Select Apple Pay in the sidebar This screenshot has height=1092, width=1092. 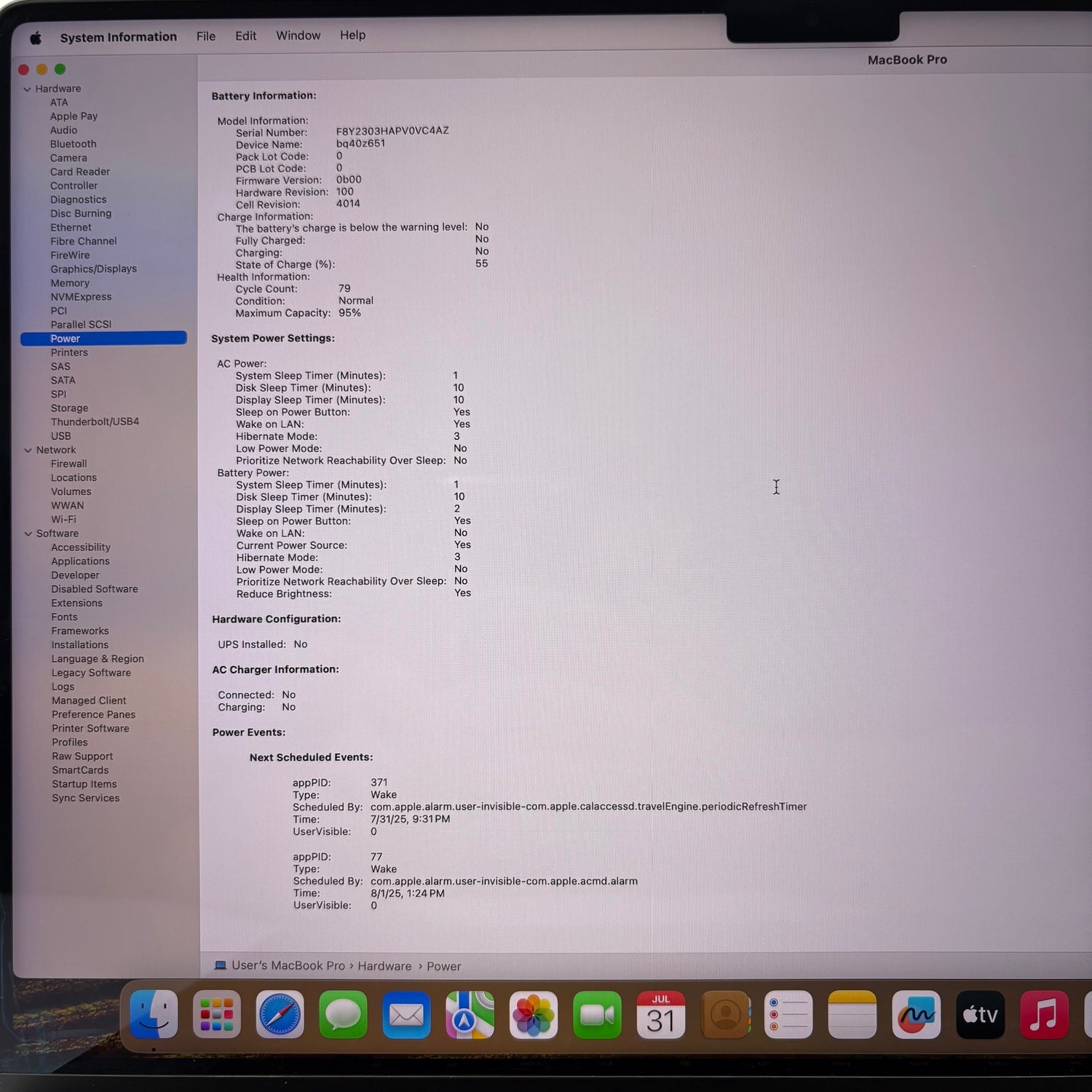click(x=74, y=116)
